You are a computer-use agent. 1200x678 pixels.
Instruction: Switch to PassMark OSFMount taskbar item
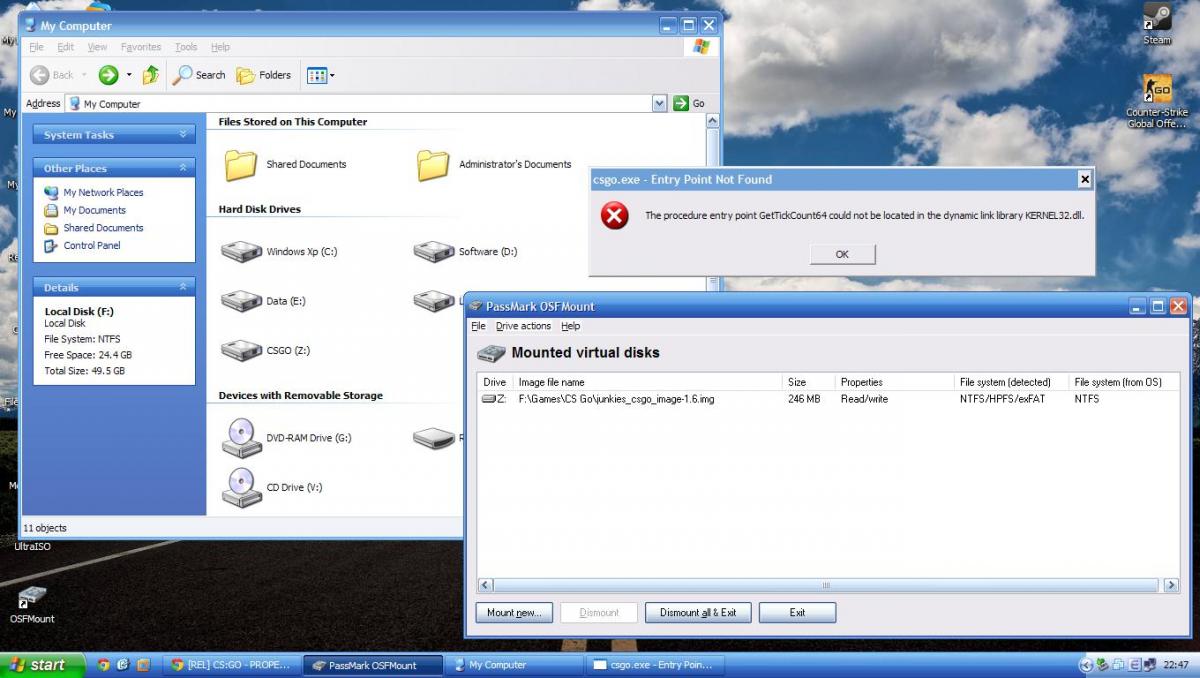click(x=374, y=665)
